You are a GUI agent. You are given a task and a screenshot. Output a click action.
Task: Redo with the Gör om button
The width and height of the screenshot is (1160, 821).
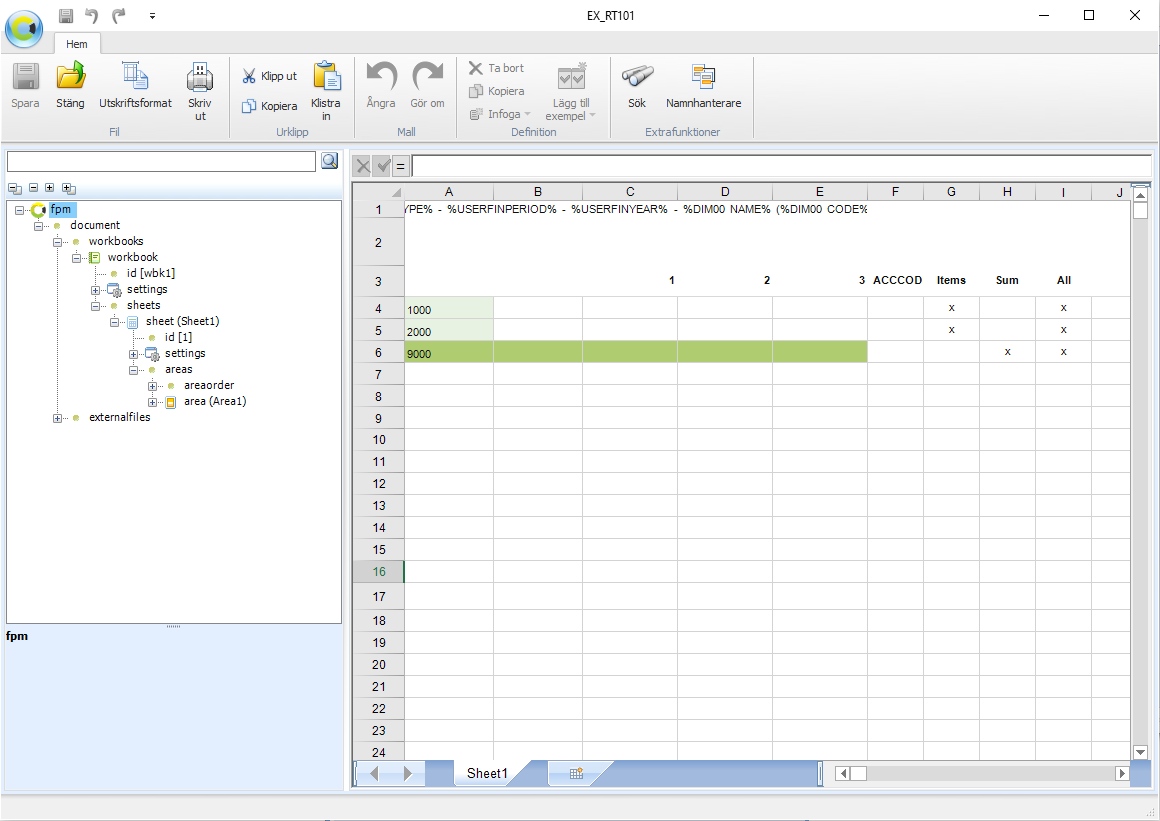point(428,86)
